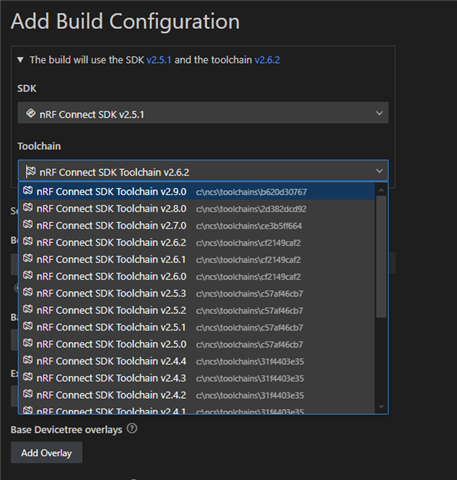Choose nRF Connect SDK Toolchain v2.5.0
The width and height of the screenshot is (457, 480).
(197, 345)
